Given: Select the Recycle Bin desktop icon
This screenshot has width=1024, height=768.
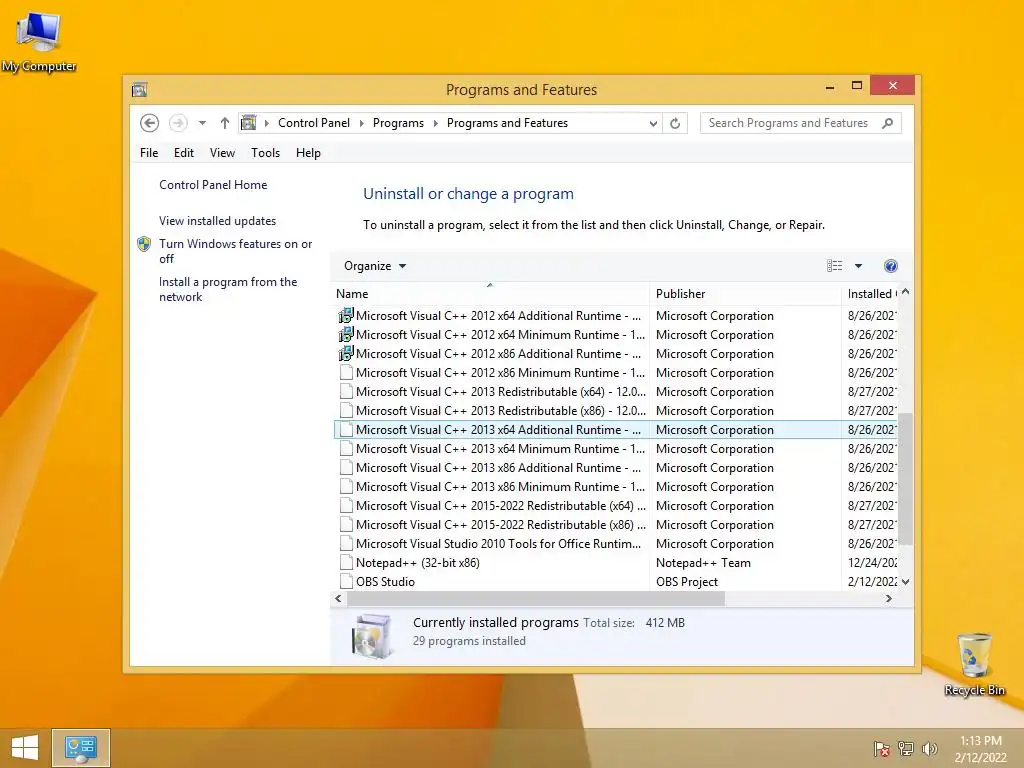Looking at the screenshot, I should click(x=974, y=664).
